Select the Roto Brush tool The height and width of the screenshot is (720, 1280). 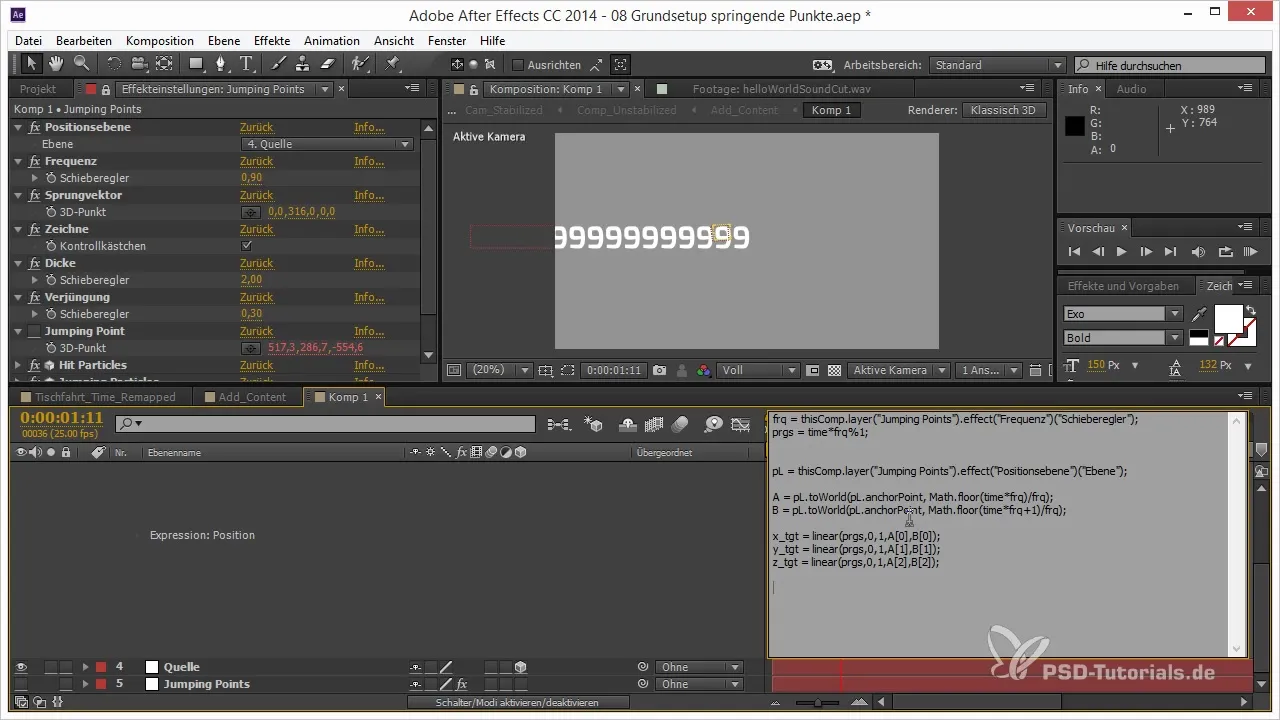[360, 64]
